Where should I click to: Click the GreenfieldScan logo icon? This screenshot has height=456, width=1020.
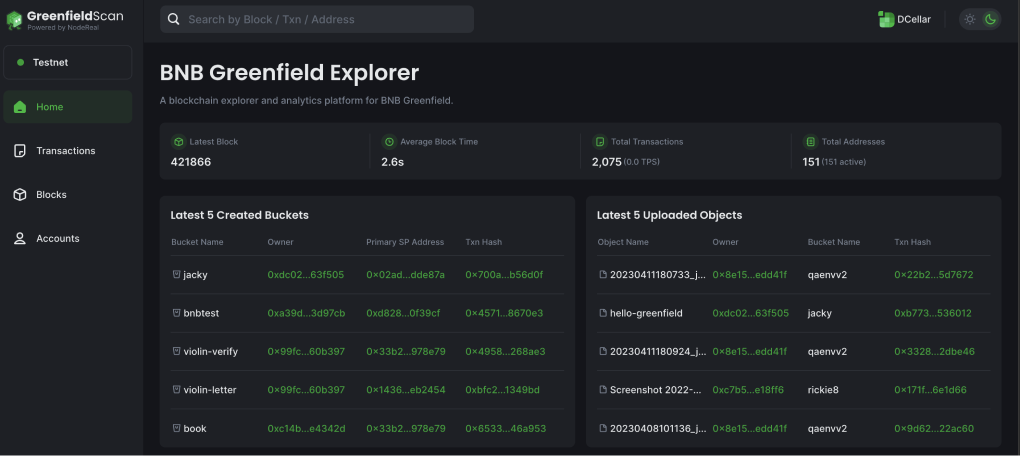pyautogui.click(x=14, y=19)
